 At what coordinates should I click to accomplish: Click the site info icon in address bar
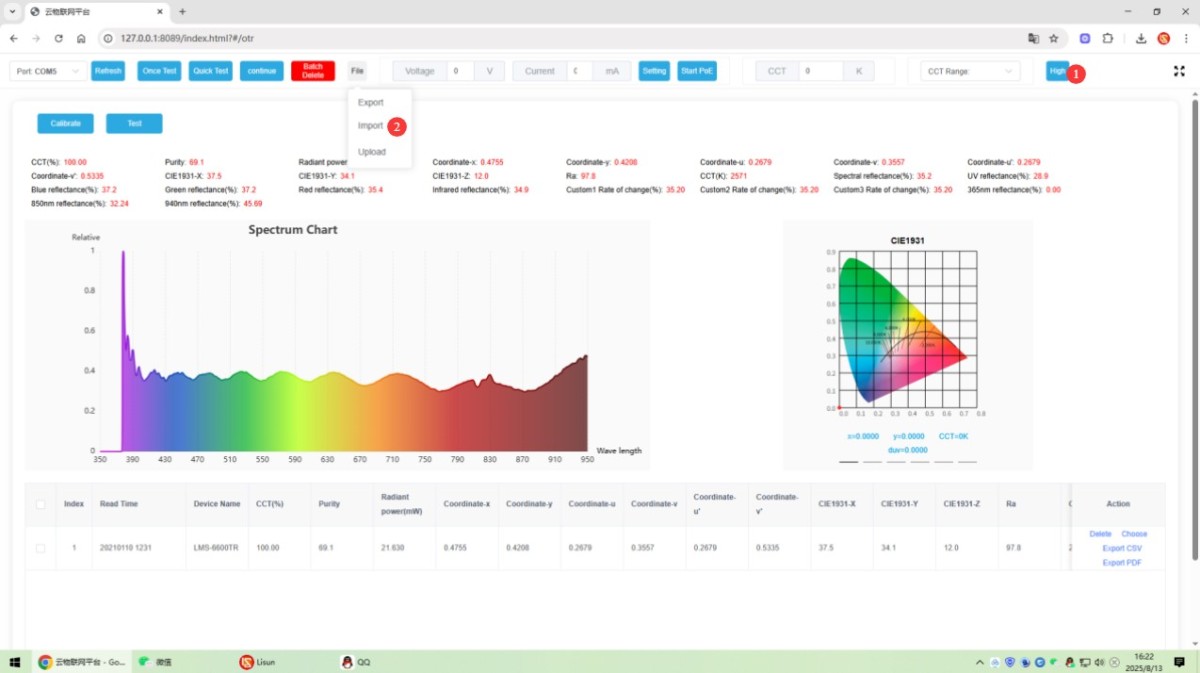[x=109, y=38]
